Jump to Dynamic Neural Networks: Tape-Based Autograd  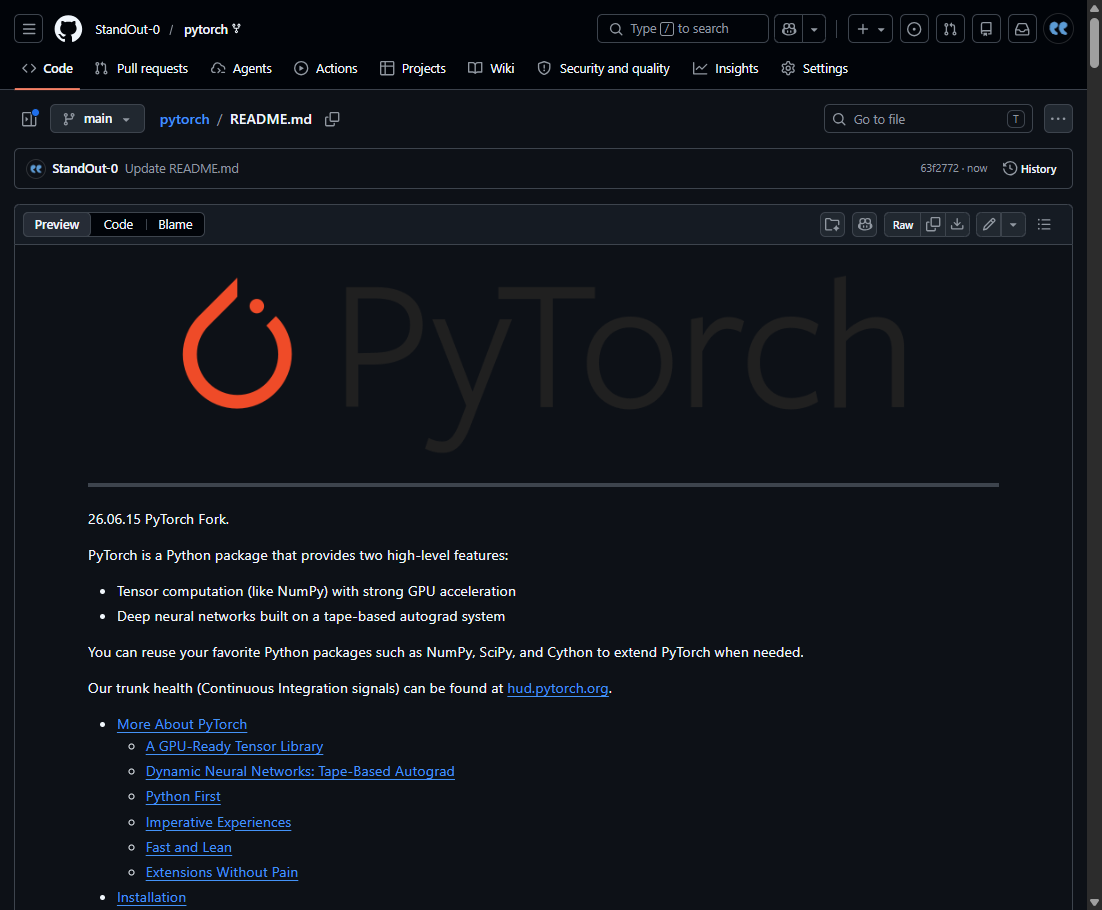(300, 772)
